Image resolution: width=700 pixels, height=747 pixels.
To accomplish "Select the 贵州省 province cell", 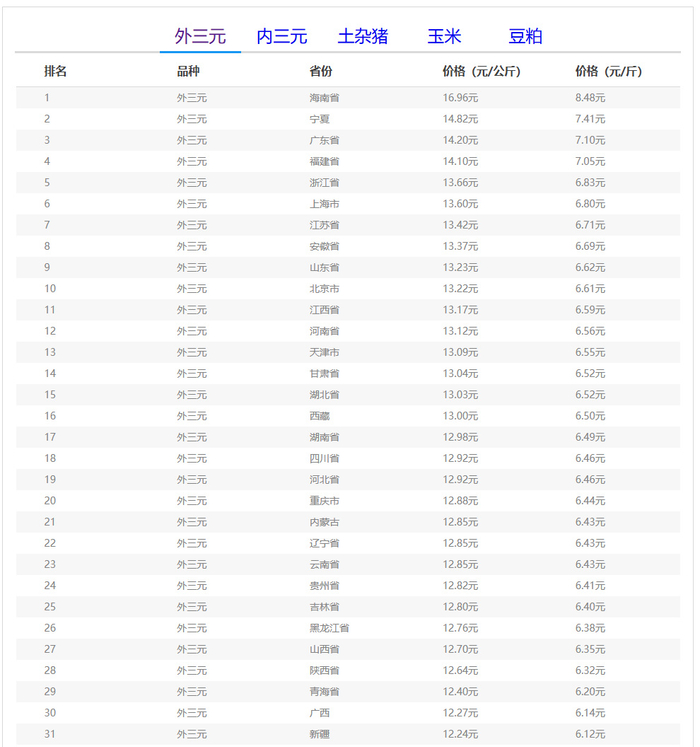I will pos(325,585).
